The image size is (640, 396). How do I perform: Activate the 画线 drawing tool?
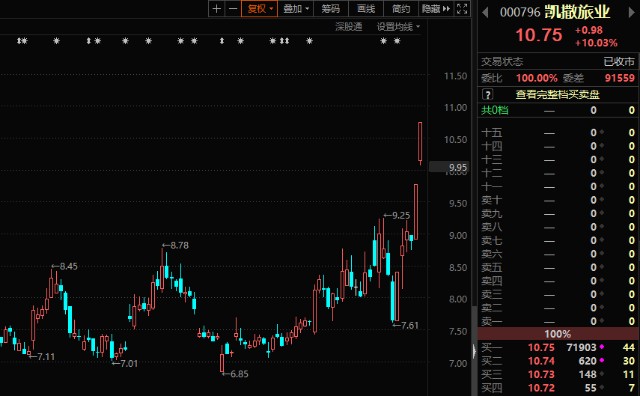pyautogui.click(x=366, y=9)
